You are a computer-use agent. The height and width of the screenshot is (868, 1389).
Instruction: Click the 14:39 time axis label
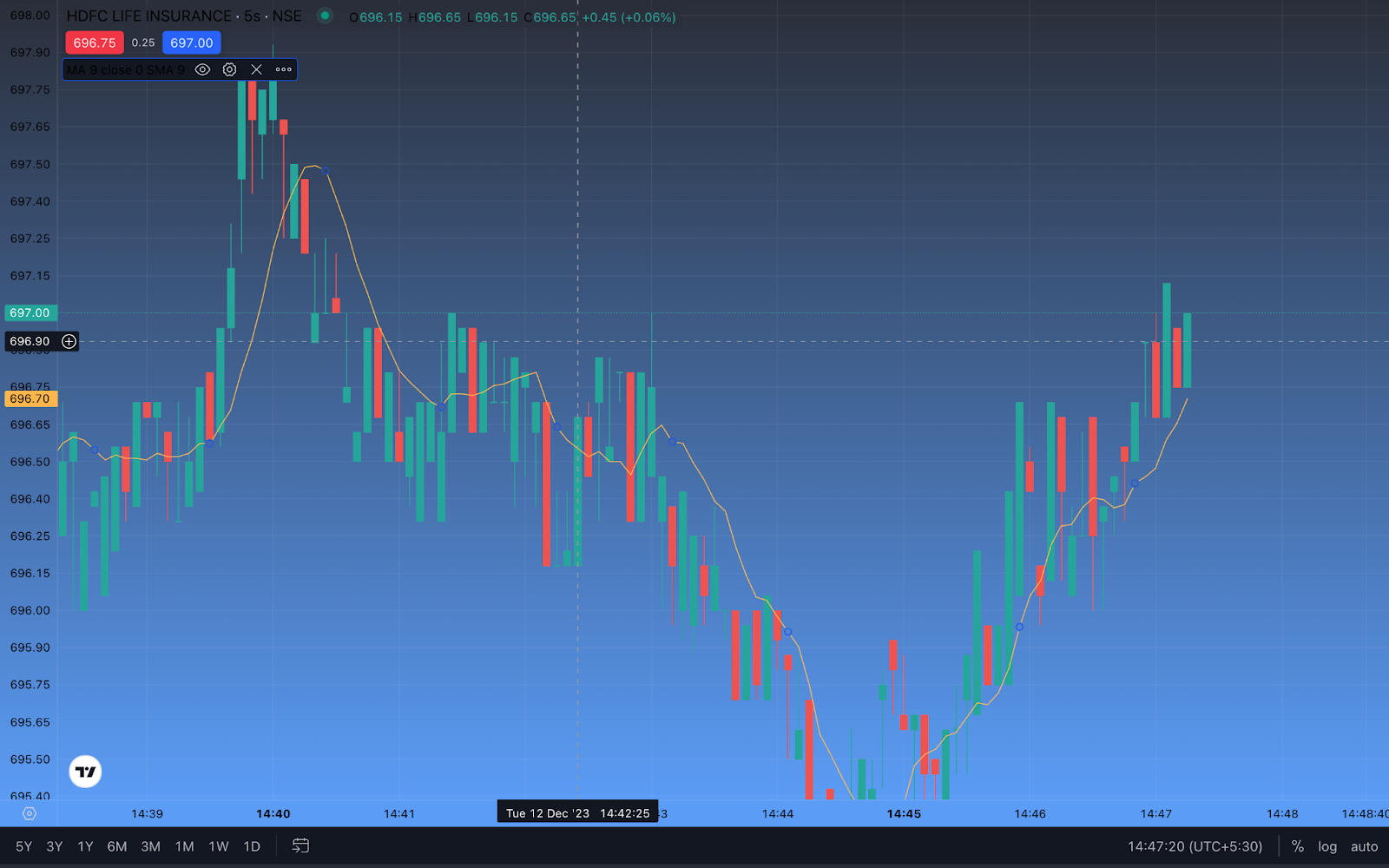coord(147,813)
